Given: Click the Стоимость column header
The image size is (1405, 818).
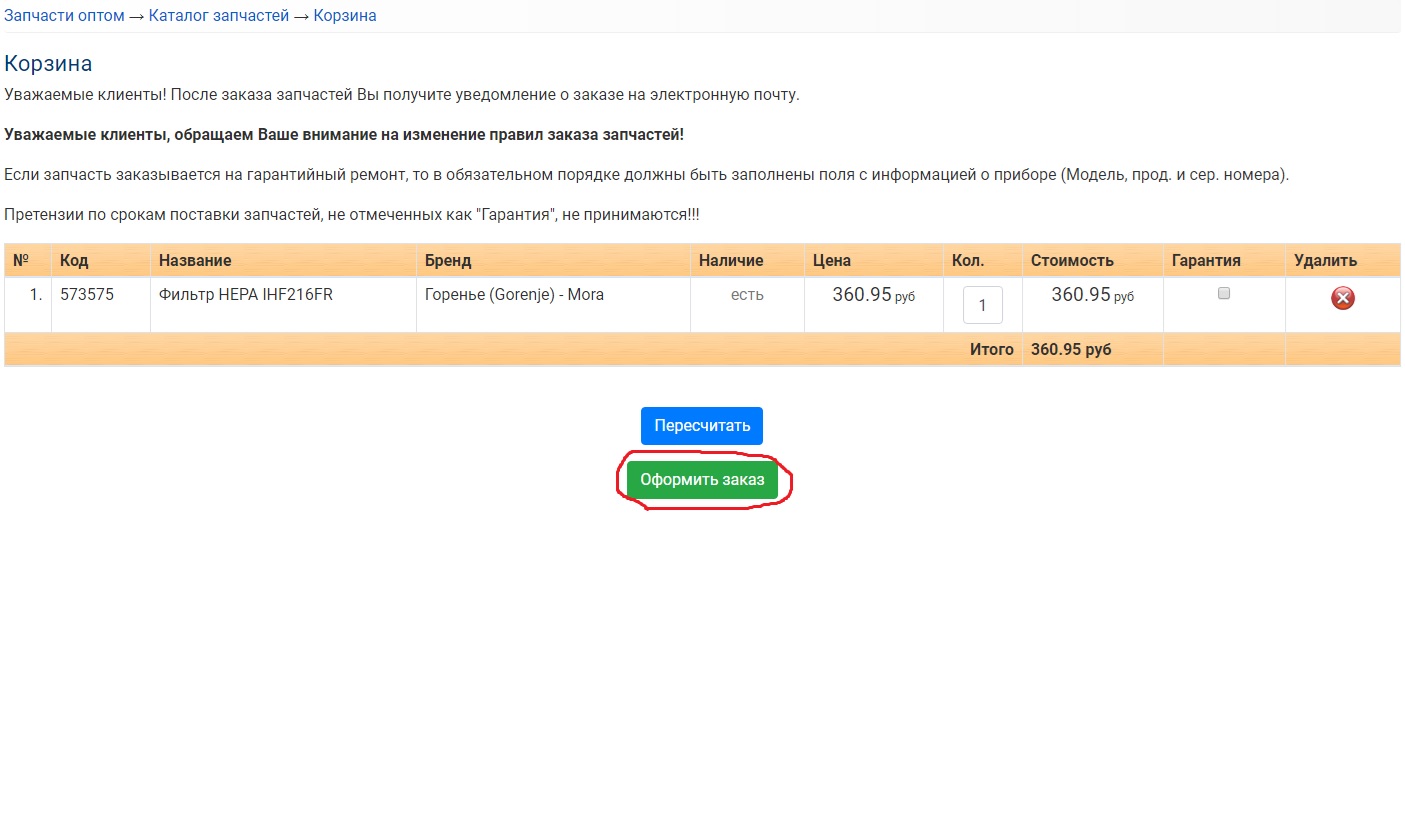Looking at the screenshot, I should point(1072,260).
